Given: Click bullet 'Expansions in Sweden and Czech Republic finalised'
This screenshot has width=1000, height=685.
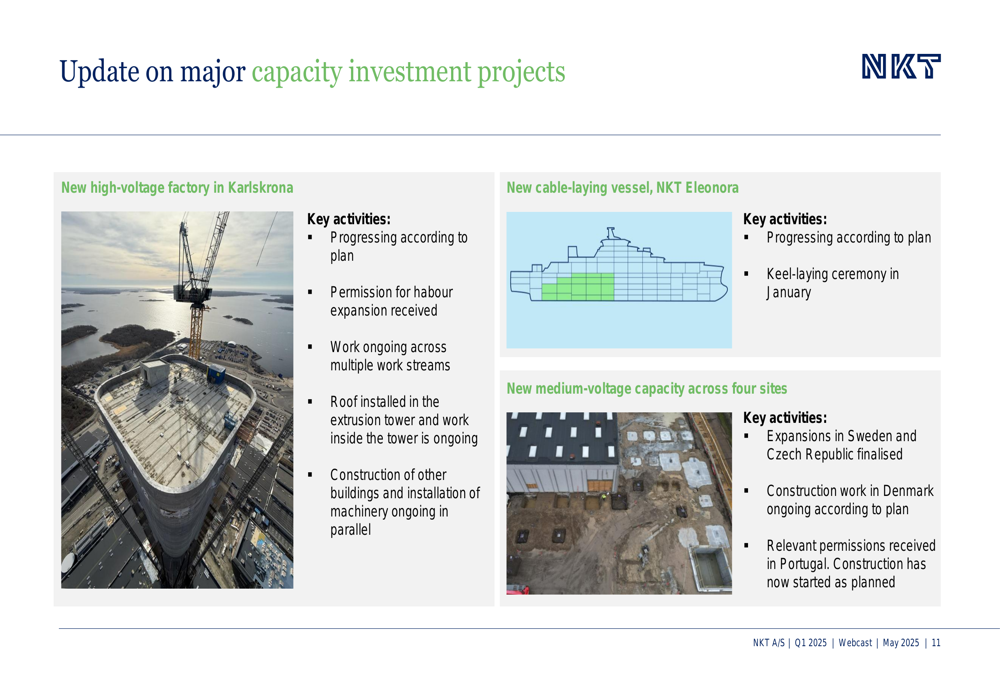Looking at the screenshot, I should coord(842,445).
